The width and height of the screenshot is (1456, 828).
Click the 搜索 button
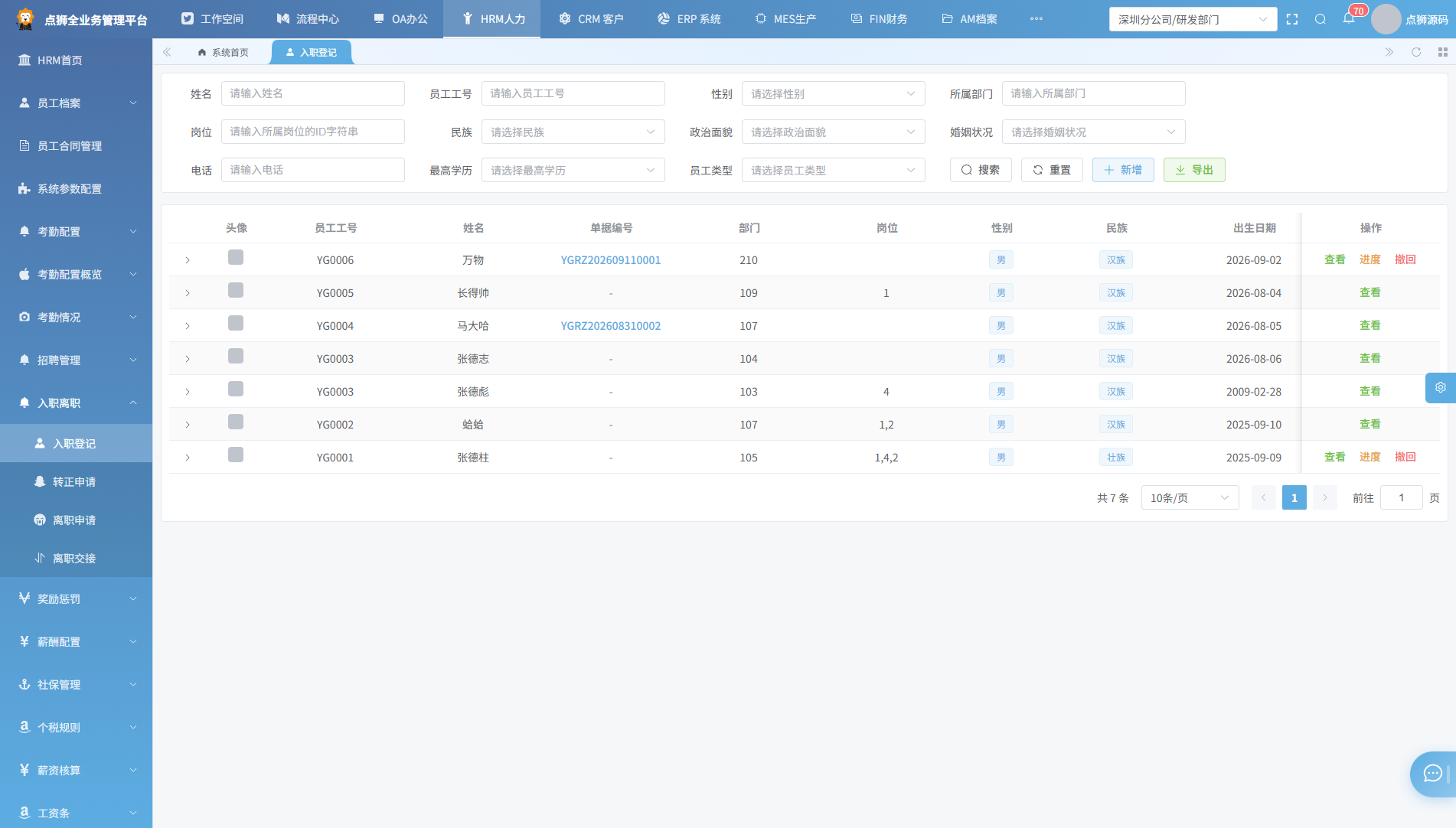[981, 170]
